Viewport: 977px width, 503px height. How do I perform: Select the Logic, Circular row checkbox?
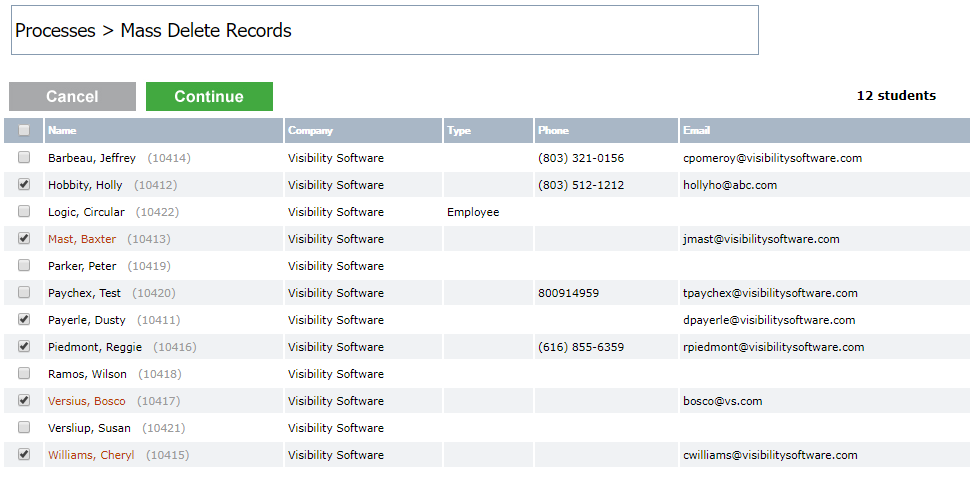tap(24, 212)
